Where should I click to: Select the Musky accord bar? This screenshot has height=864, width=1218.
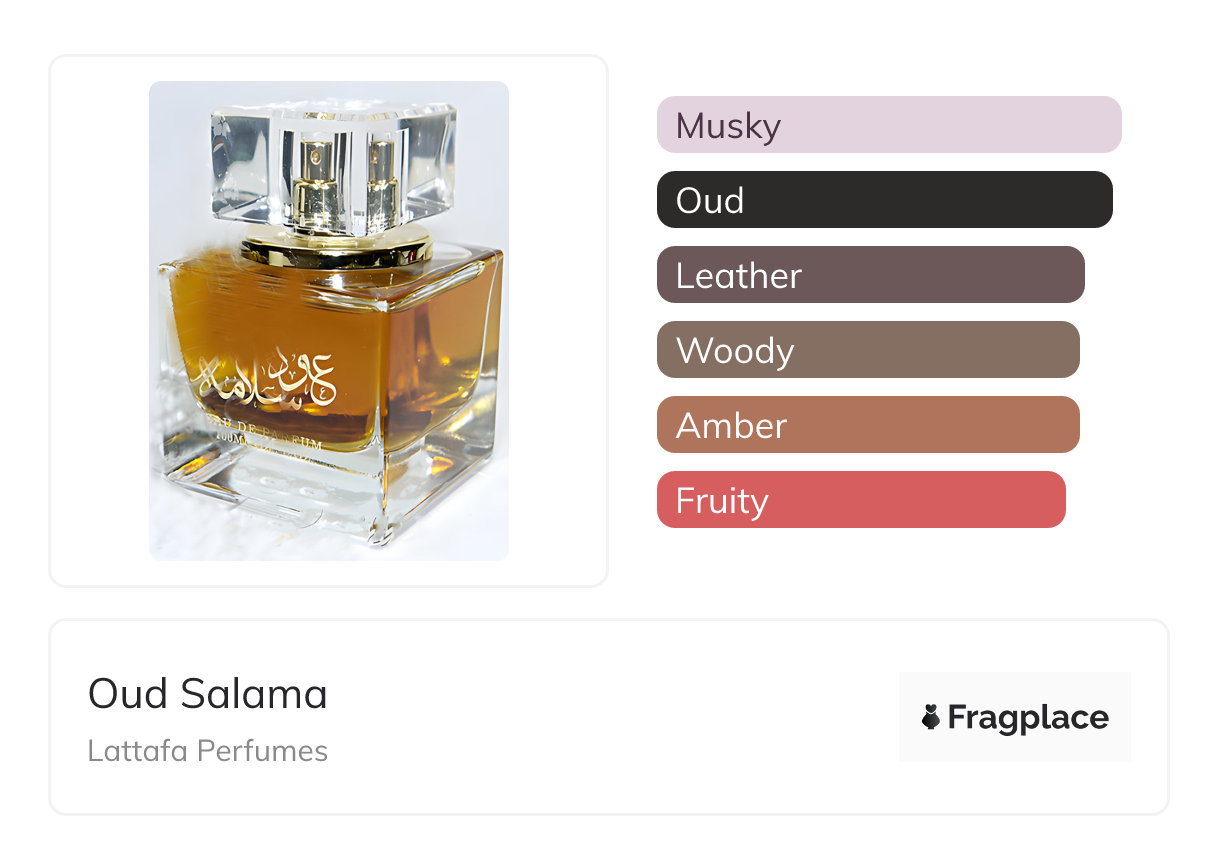tap(888, 125)
